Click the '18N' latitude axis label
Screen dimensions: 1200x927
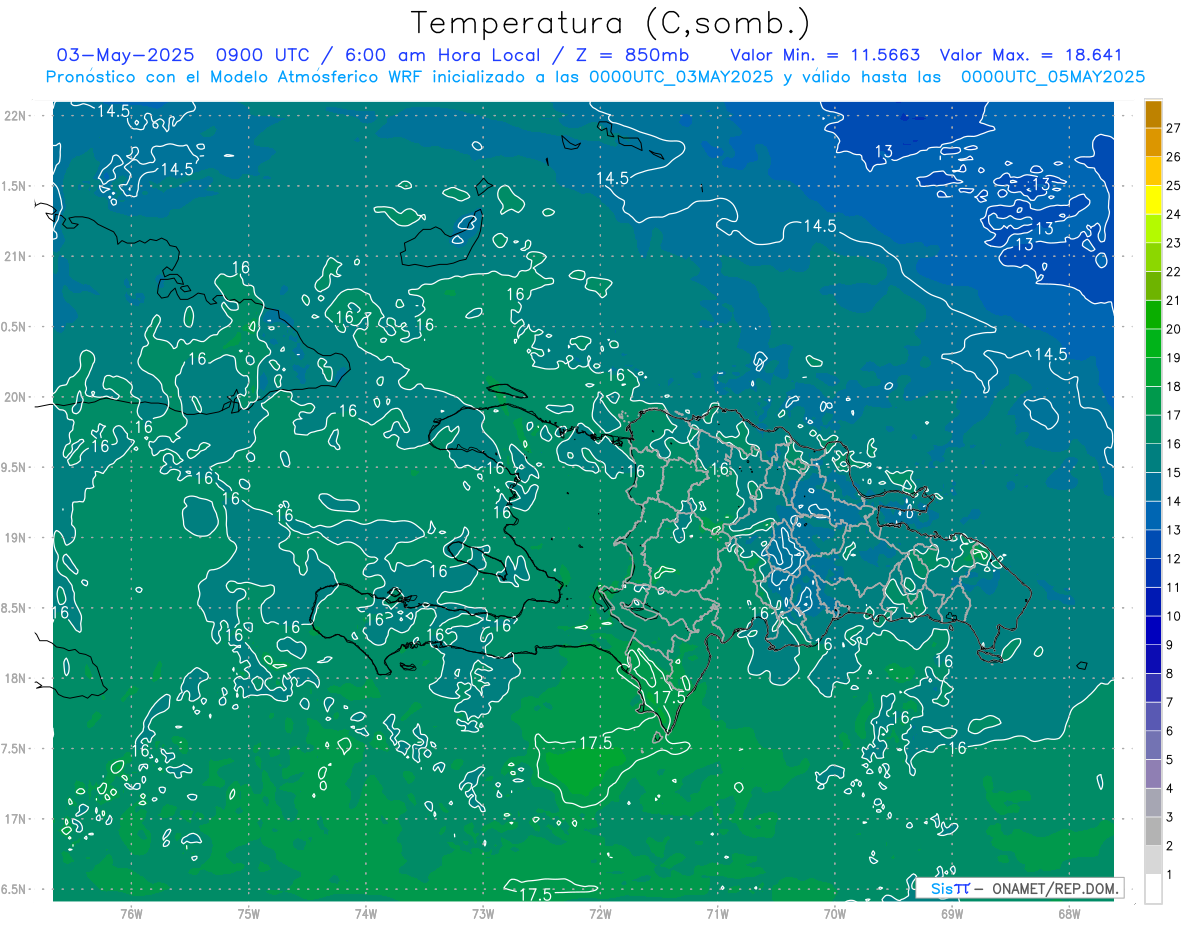[17, 679]
